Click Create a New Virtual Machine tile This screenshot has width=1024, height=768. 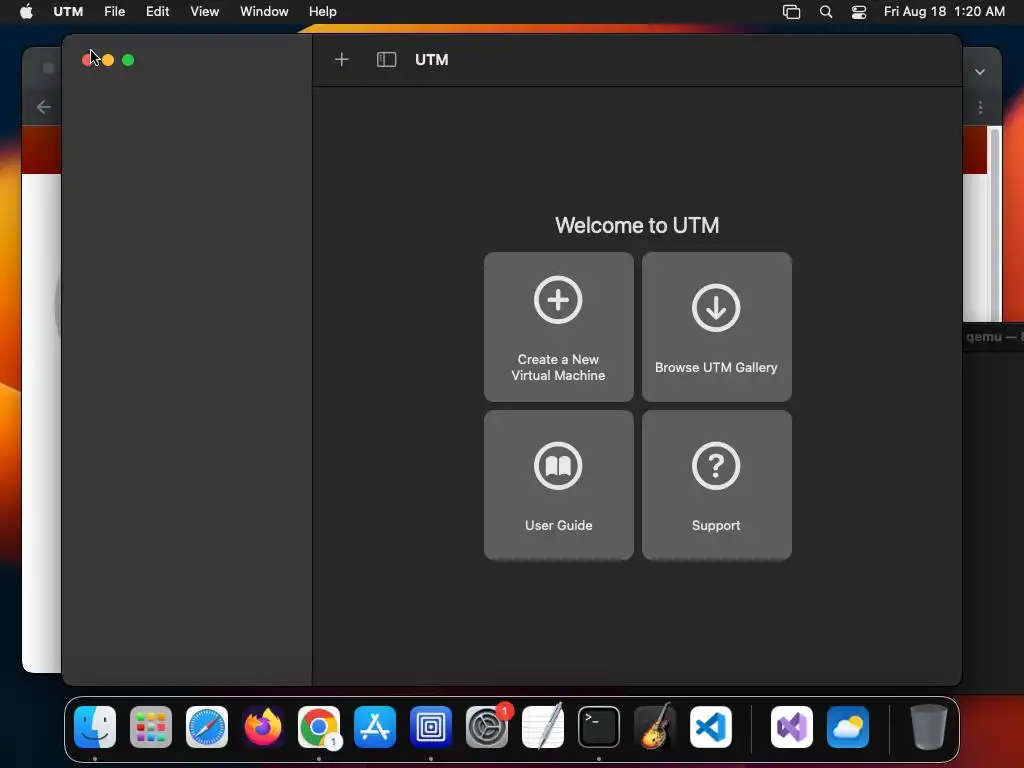click(x=558, y=327)
